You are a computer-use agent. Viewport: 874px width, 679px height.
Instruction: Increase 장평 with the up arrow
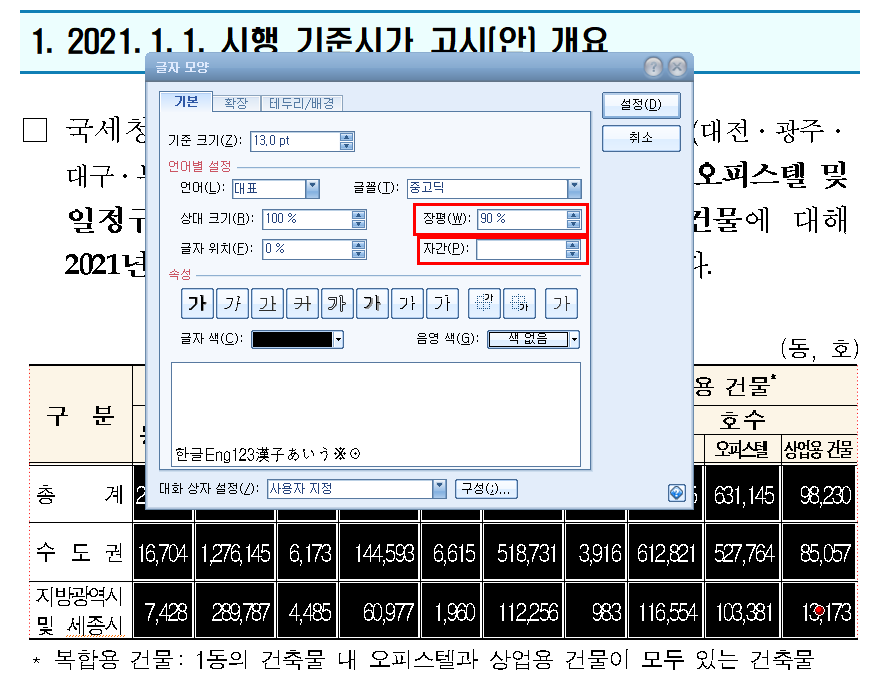[573, 215]
